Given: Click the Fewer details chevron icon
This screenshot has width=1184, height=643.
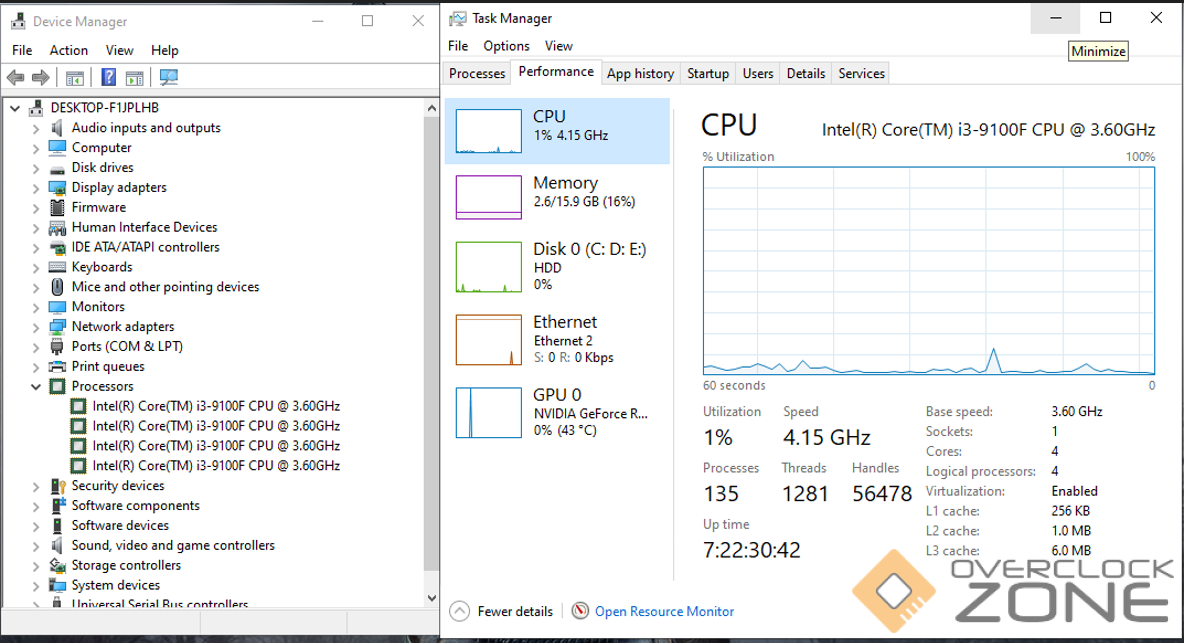Looking at the screenshot, I should [x=460, y=611].
